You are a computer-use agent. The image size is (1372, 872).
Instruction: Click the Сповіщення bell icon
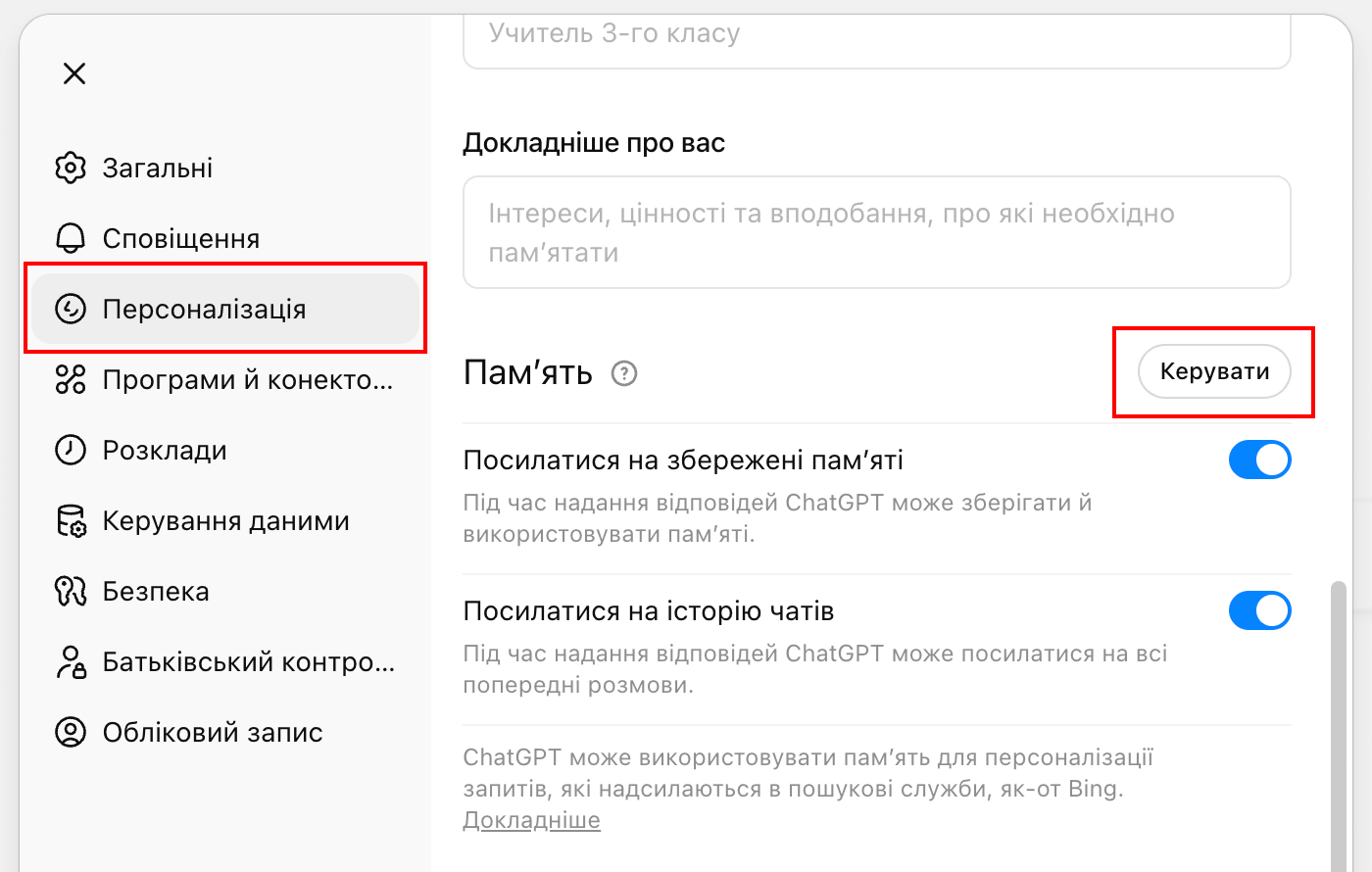tap(71, 239)
